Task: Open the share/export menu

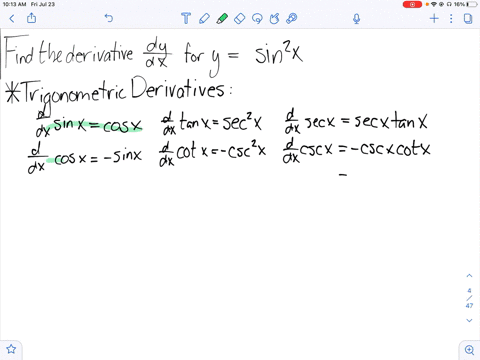Action: click(31, 18)
